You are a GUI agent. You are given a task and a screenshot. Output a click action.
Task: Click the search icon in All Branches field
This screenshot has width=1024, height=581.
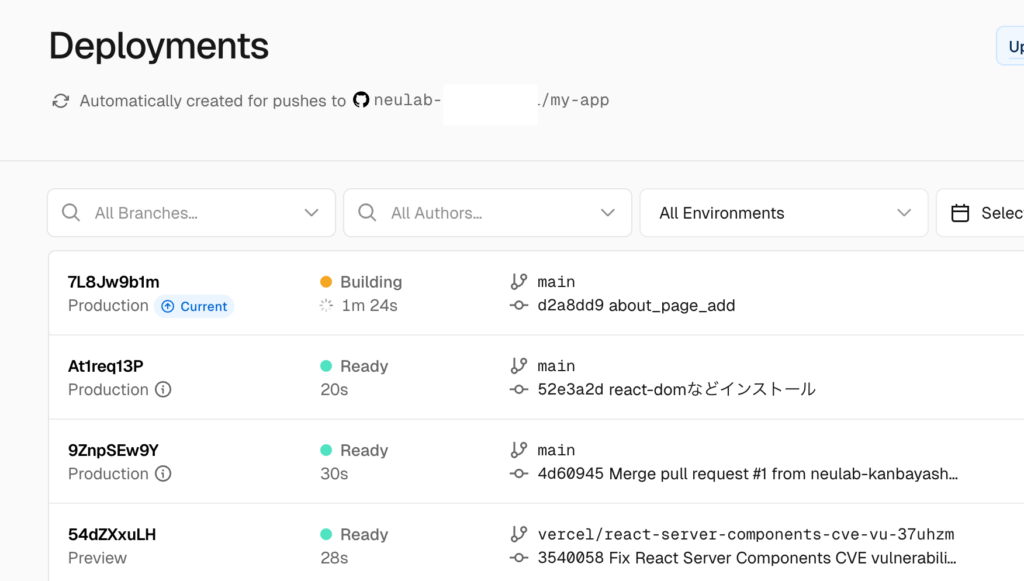(x=71, y=213)
